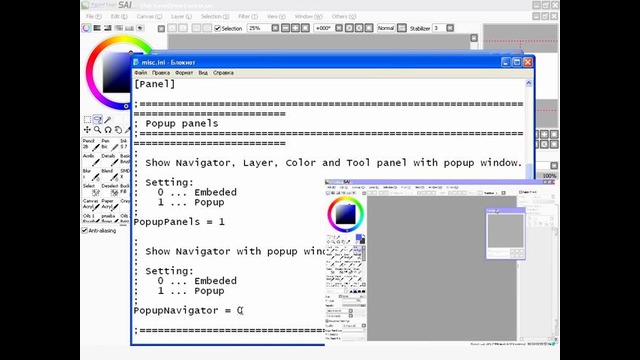Click the 'PopupPanels = 1' line in Notepad

pos(179,222)
